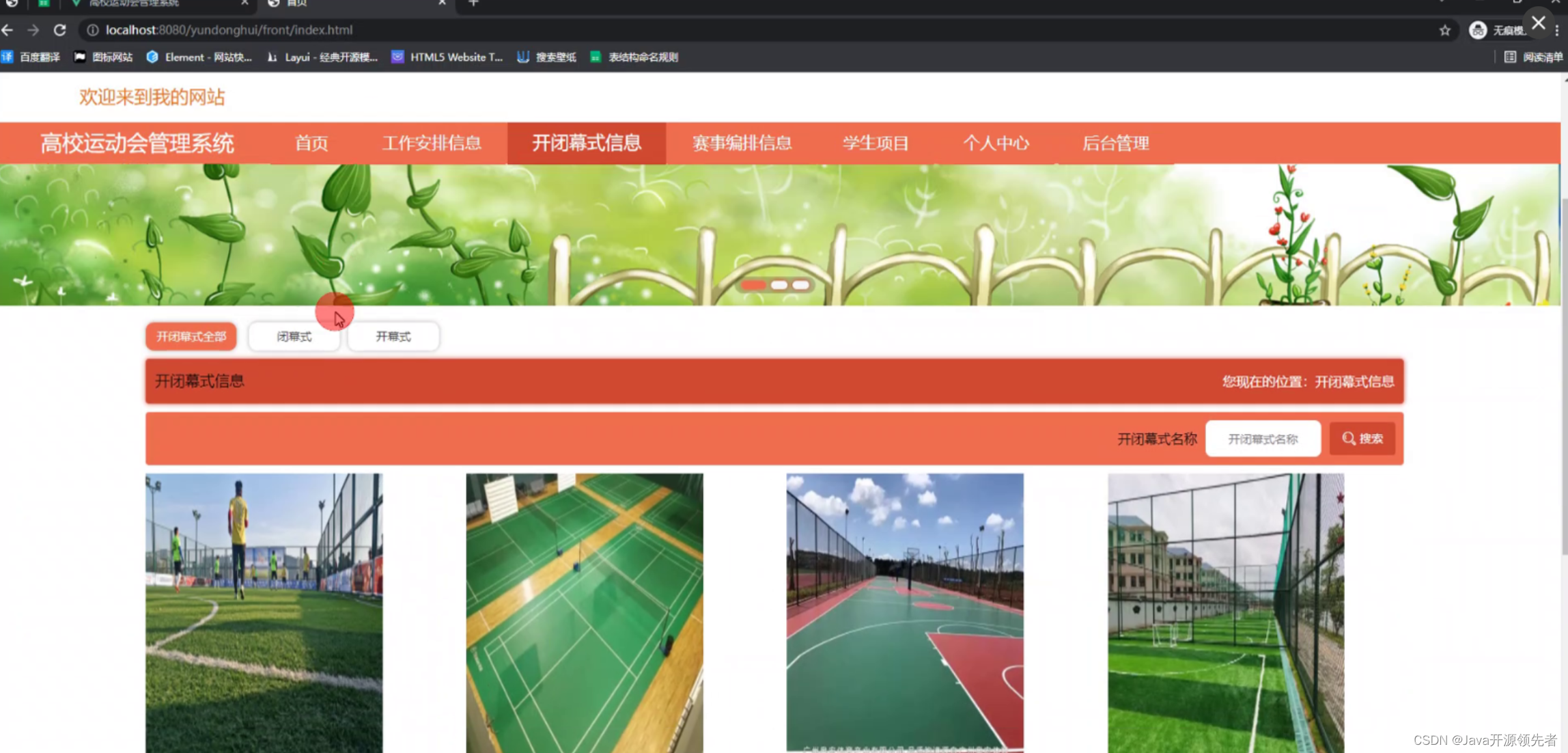Click the 开闭幕式名称 input field
Image resolution: width=1568 pixels, height=753 pixels.
(x=1263, y=438)
